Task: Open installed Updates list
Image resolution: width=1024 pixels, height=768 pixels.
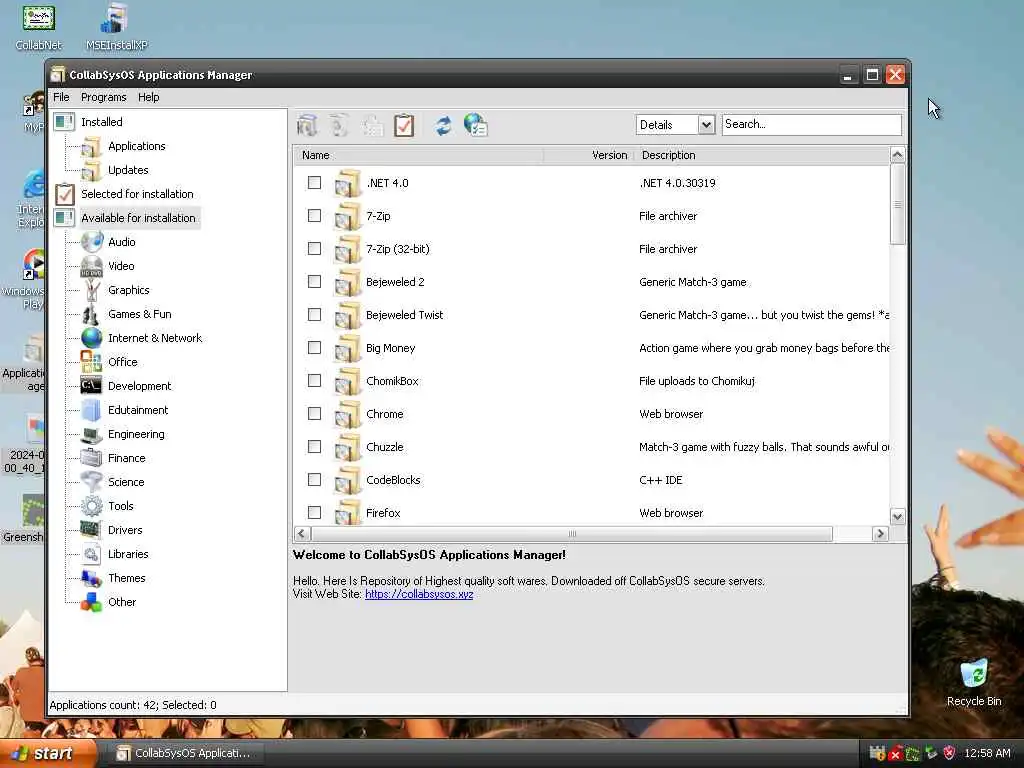Action: 128,170
